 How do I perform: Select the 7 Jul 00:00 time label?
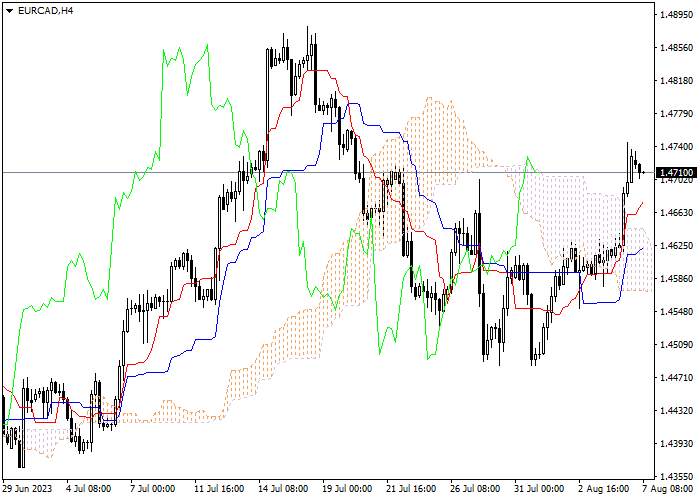(153, 488)
